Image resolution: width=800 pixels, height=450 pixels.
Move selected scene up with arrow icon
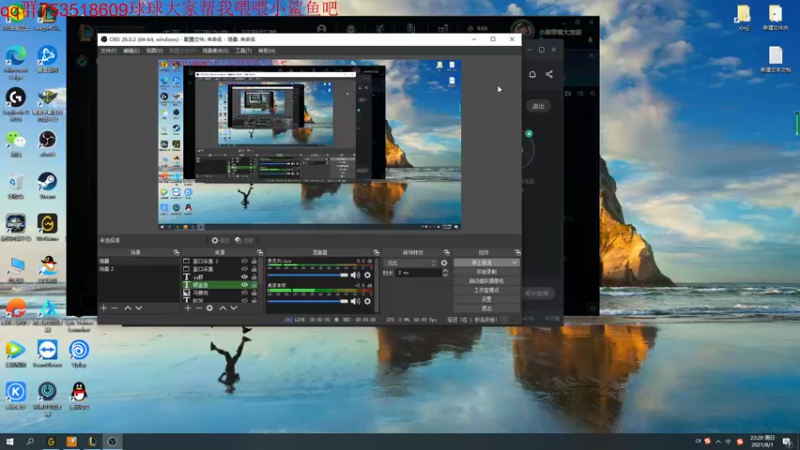click(x=127, y=308)
